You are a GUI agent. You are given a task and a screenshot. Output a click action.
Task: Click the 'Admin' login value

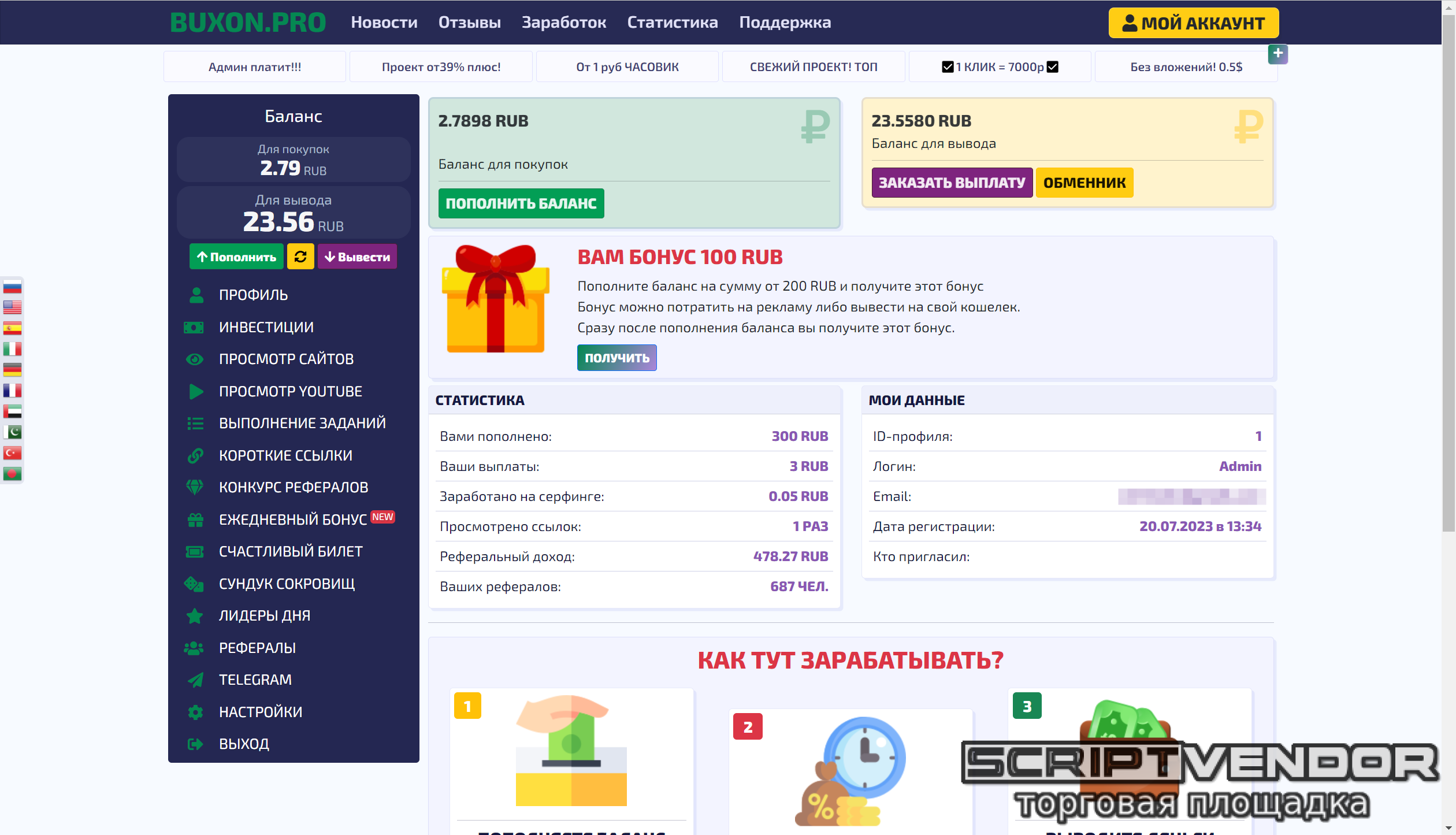coord(1240,466)
